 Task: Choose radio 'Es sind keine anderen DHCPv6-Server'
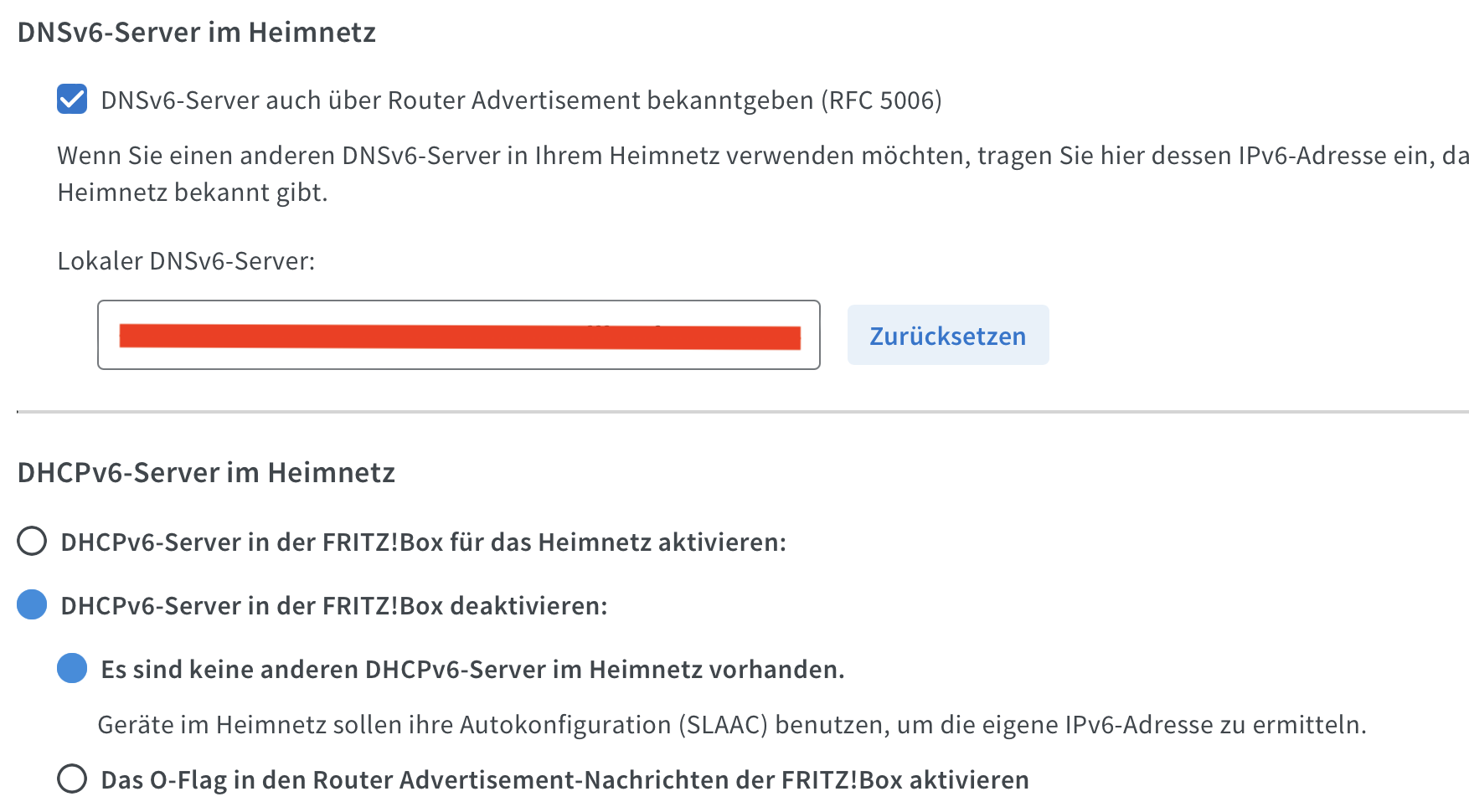pyautogui.click(x=72, y=669)
